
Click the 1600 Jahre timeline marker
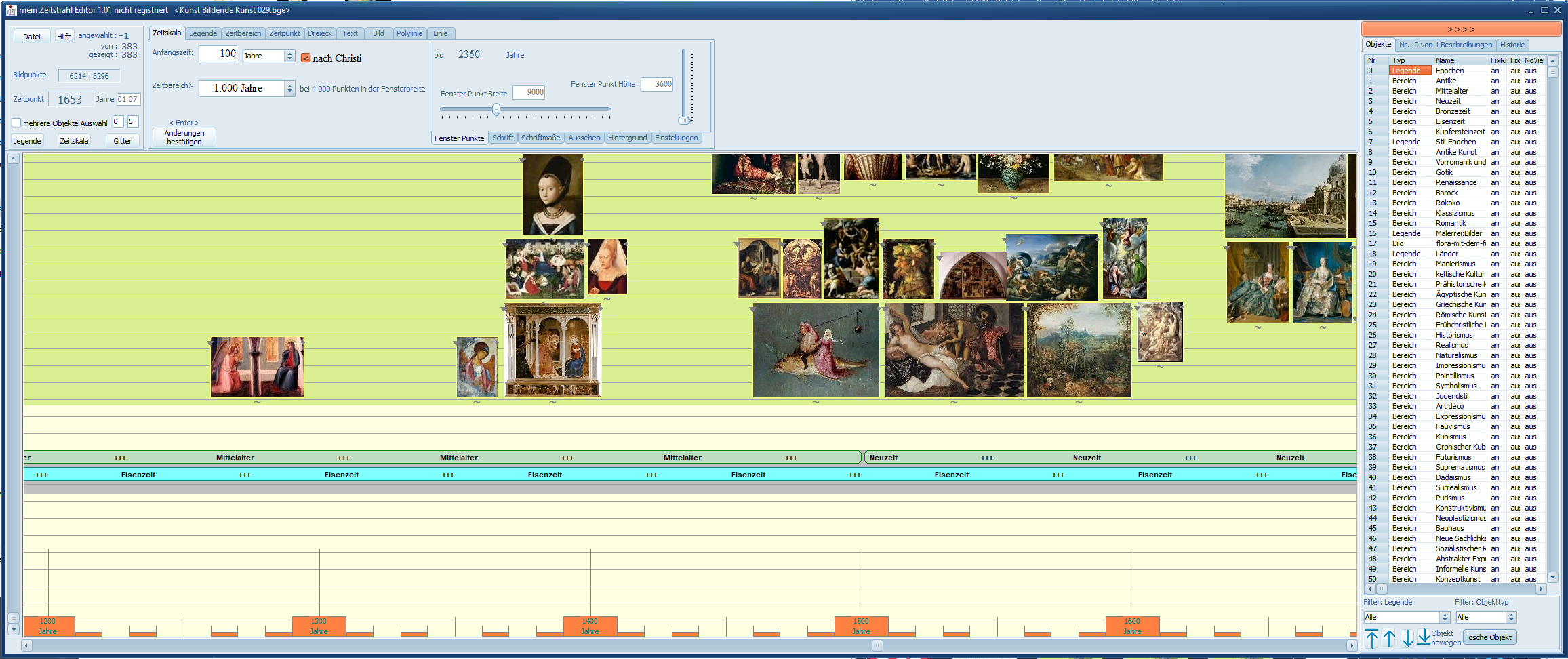(x=1133, y=626)
